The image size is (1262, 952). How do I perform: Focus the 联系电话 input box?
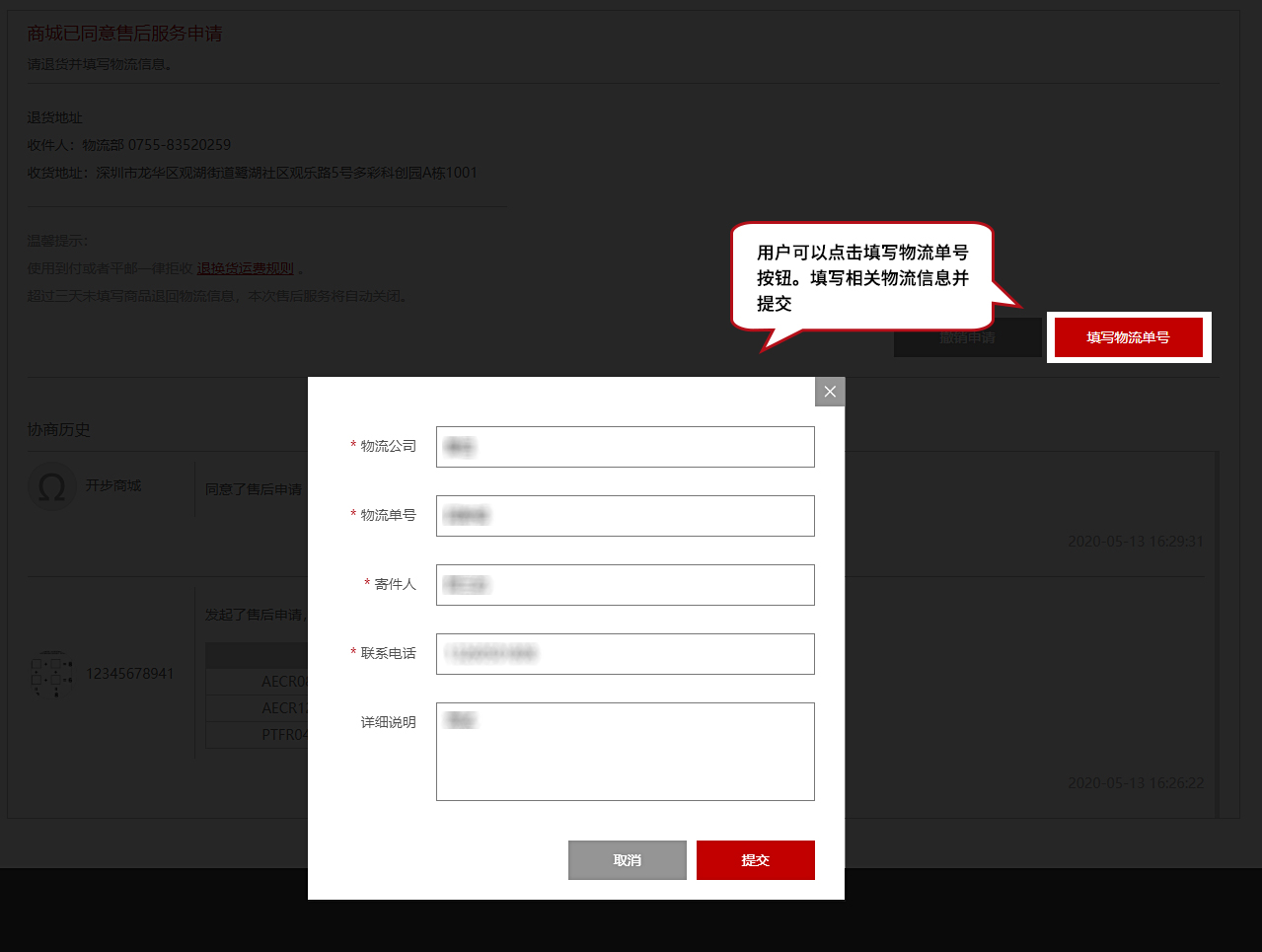(x=625, y=654)
